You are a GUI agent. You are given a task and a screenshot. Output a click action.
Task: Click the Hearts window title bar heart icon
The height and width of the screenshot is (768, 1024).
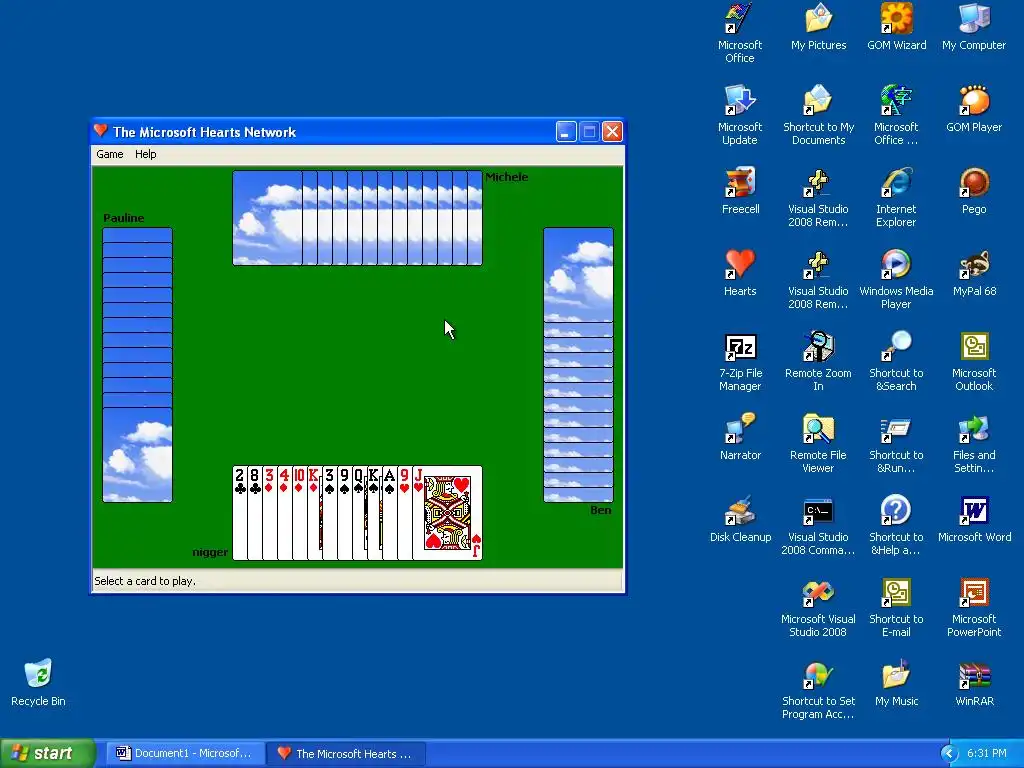click(x=101, y=131)
